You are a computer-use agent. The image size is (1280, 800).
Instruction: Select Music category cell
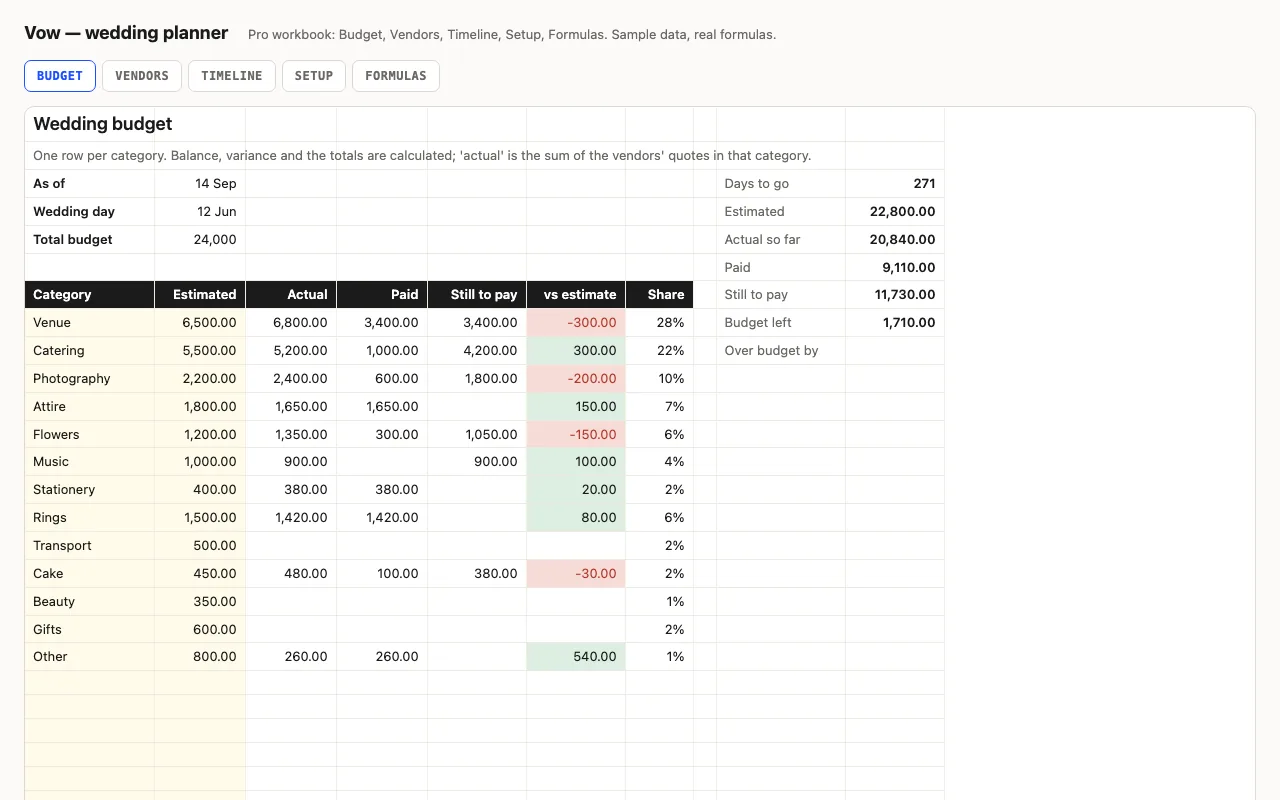click(90, 462)
